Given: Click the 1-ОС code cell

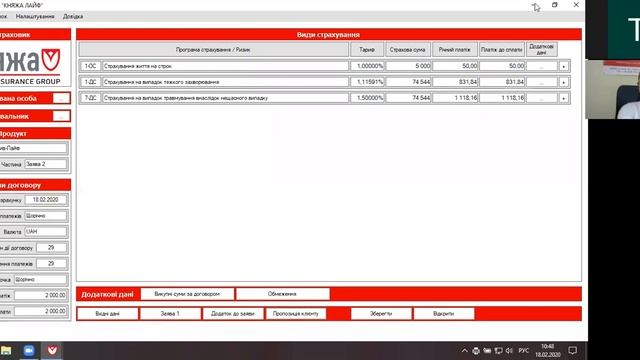Looking at the screenshot, I should coord(90,66).
